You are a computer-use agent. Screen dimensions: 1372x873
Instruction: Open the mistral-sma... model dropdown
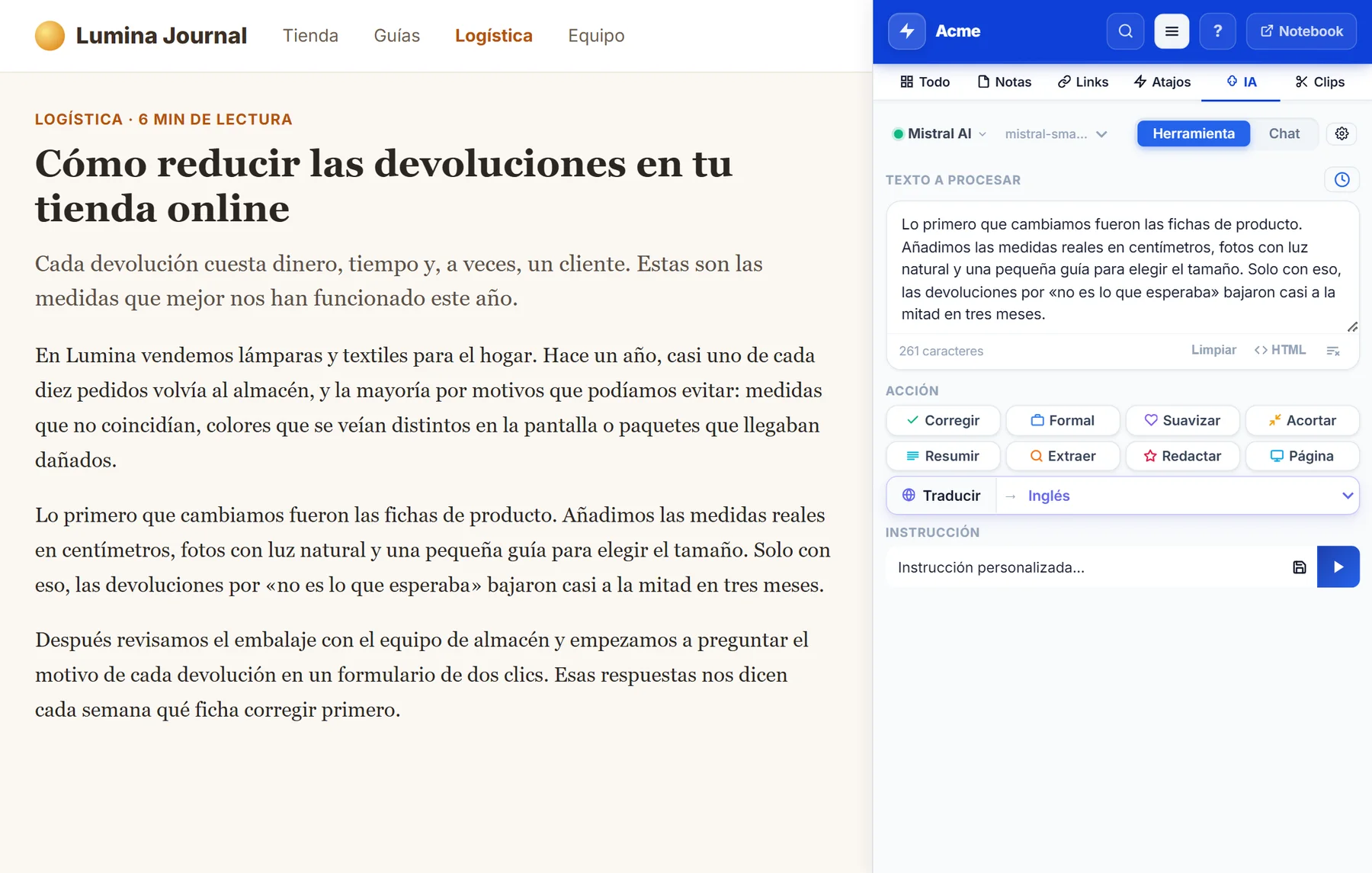coord(1056,134)
